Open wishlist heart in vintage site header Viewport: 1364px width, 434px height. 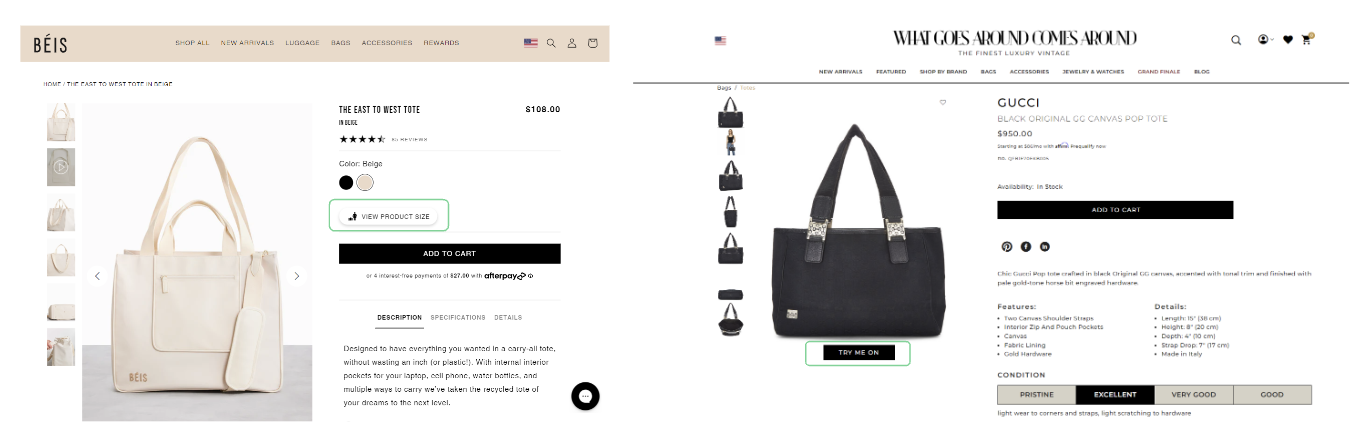(x=1288, y=40)
